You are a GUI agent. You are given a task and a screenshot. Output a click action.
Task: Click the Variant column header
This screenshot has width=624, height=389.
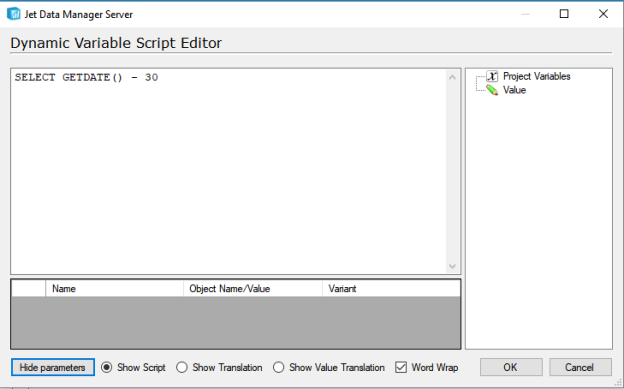coord(391,289)
